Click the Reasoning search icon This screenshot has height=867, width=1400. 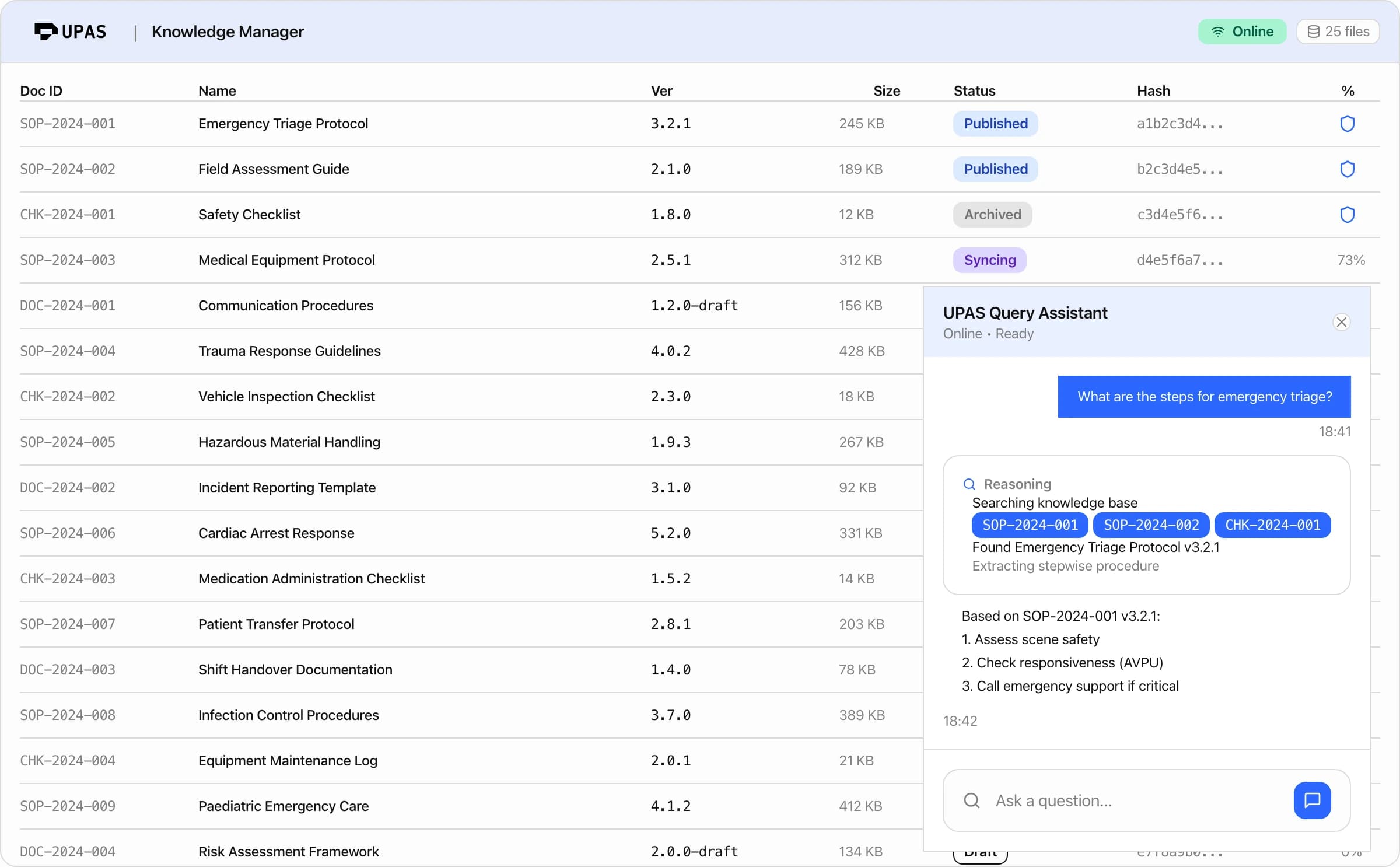pyautogui.click(x=969, y=484)
